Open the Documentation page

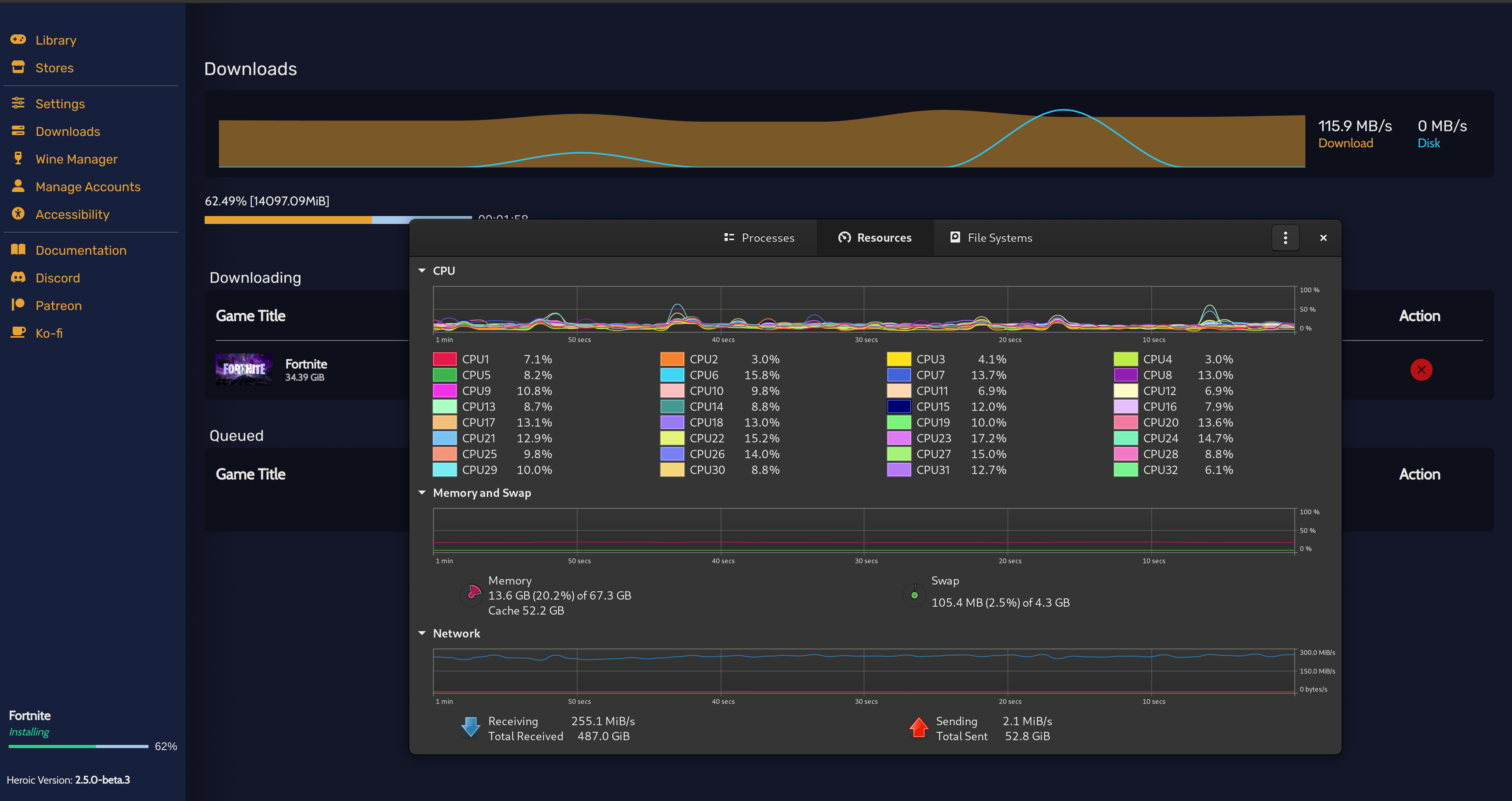pos(81,250)
